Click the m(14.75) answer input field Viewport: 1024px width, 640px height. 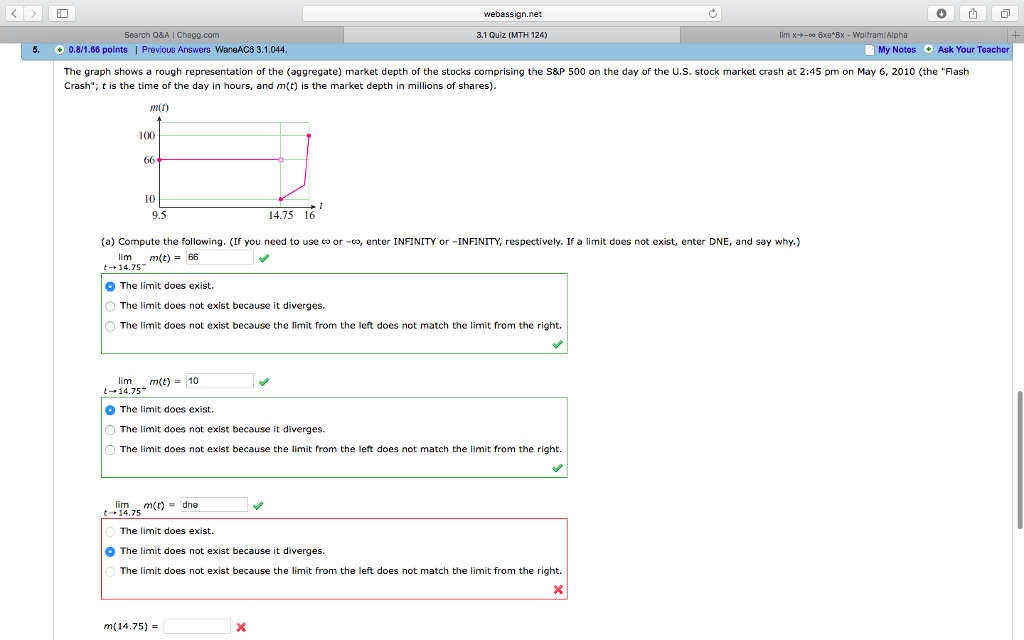[196, 625]
